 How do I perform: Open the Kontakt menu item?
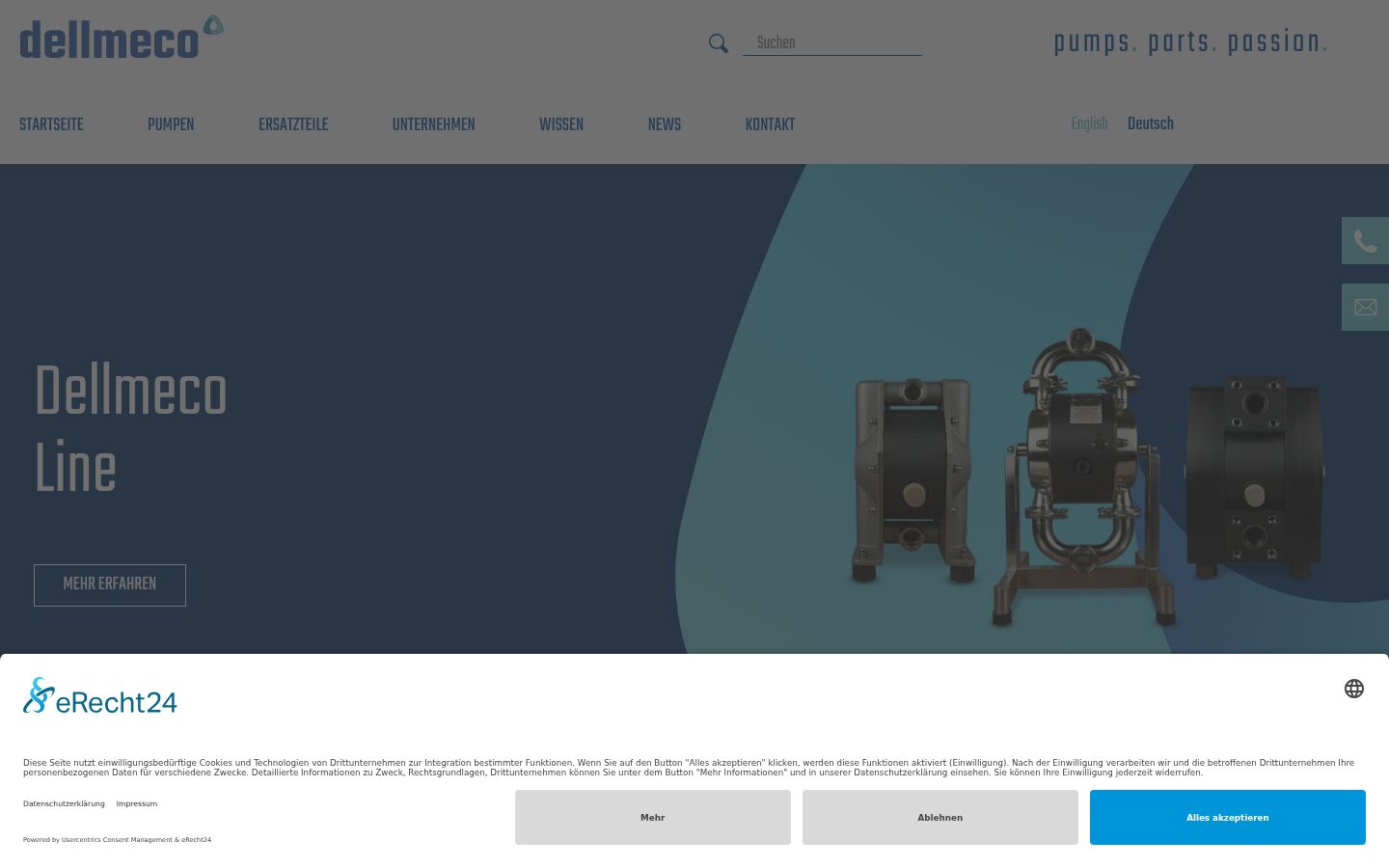pos(770,124)
